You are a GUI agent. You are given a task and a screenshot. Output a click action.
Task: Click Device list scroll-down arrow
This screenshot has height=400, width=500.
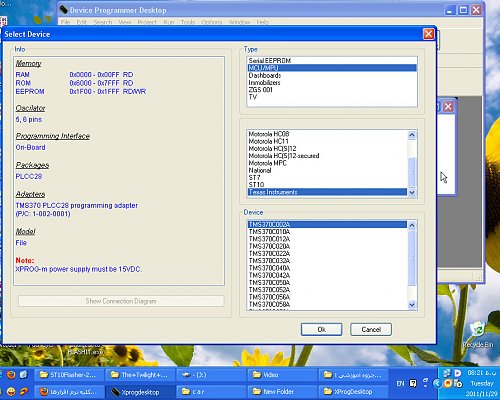point(412,305)
